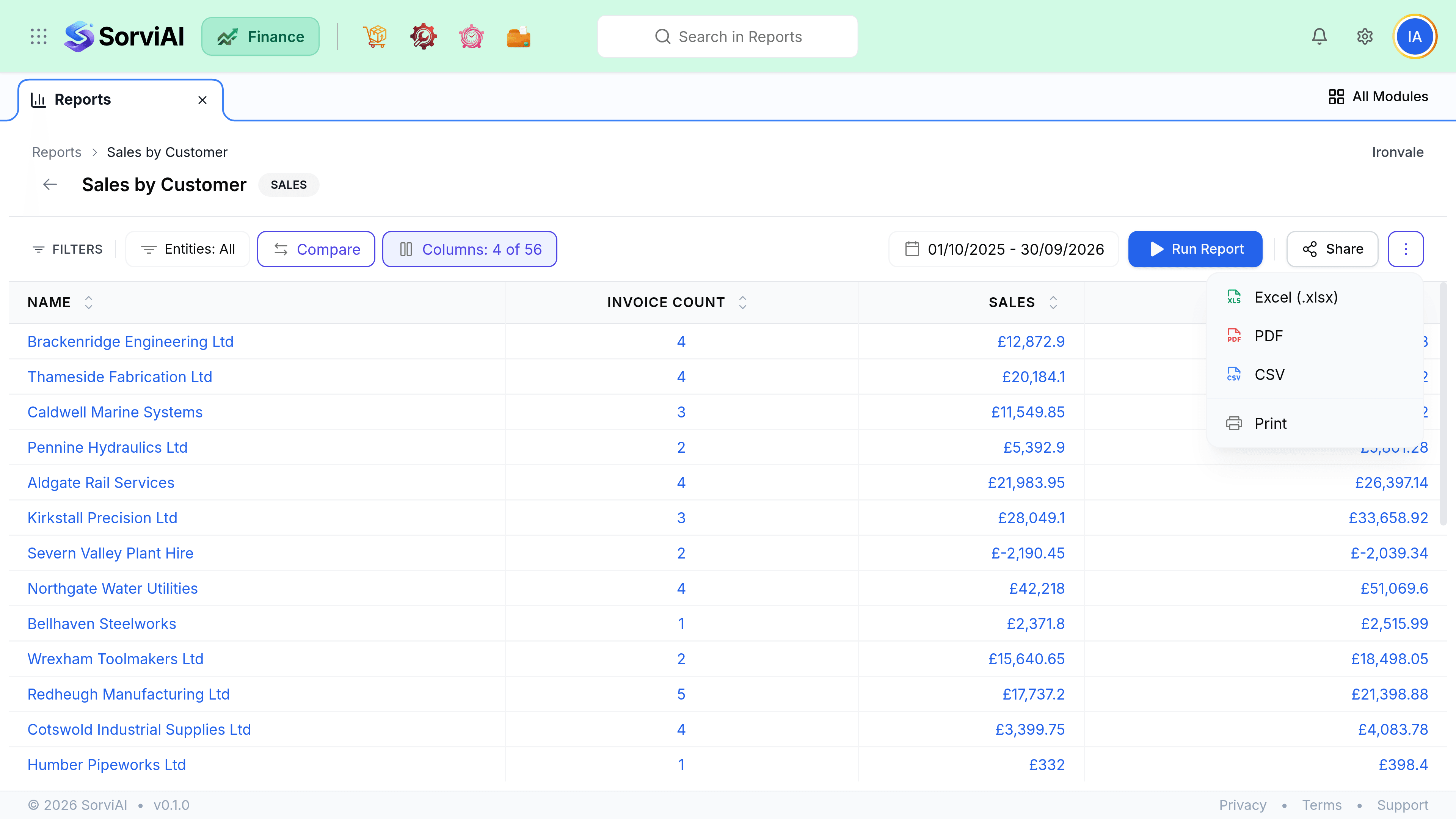Focus the Search in Reports field
The height and width of the screenshot is (819, 1456).
[728, 37]
